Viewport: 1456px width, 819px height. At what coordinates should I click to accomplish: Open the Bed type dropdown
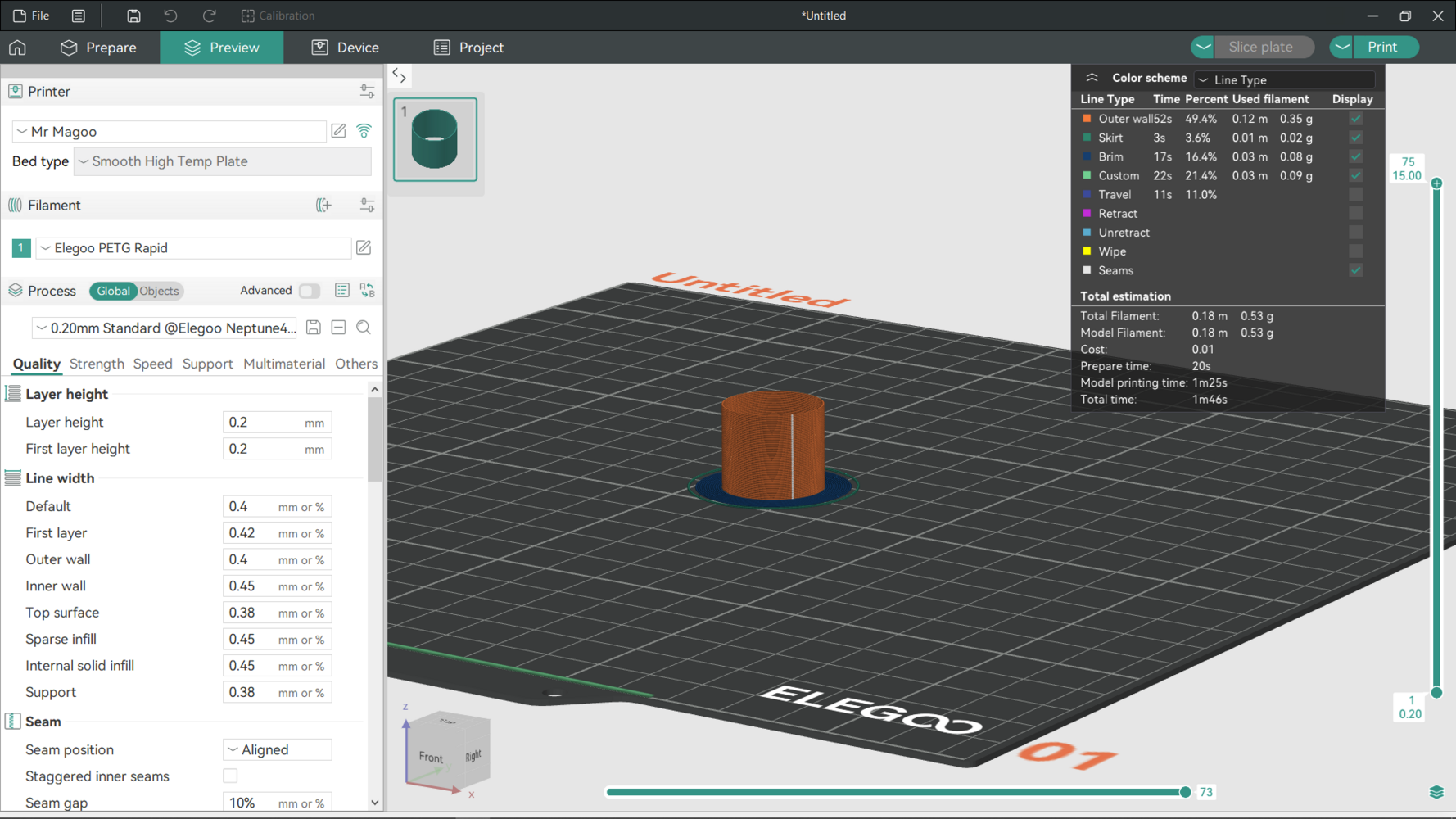(222, 161)
